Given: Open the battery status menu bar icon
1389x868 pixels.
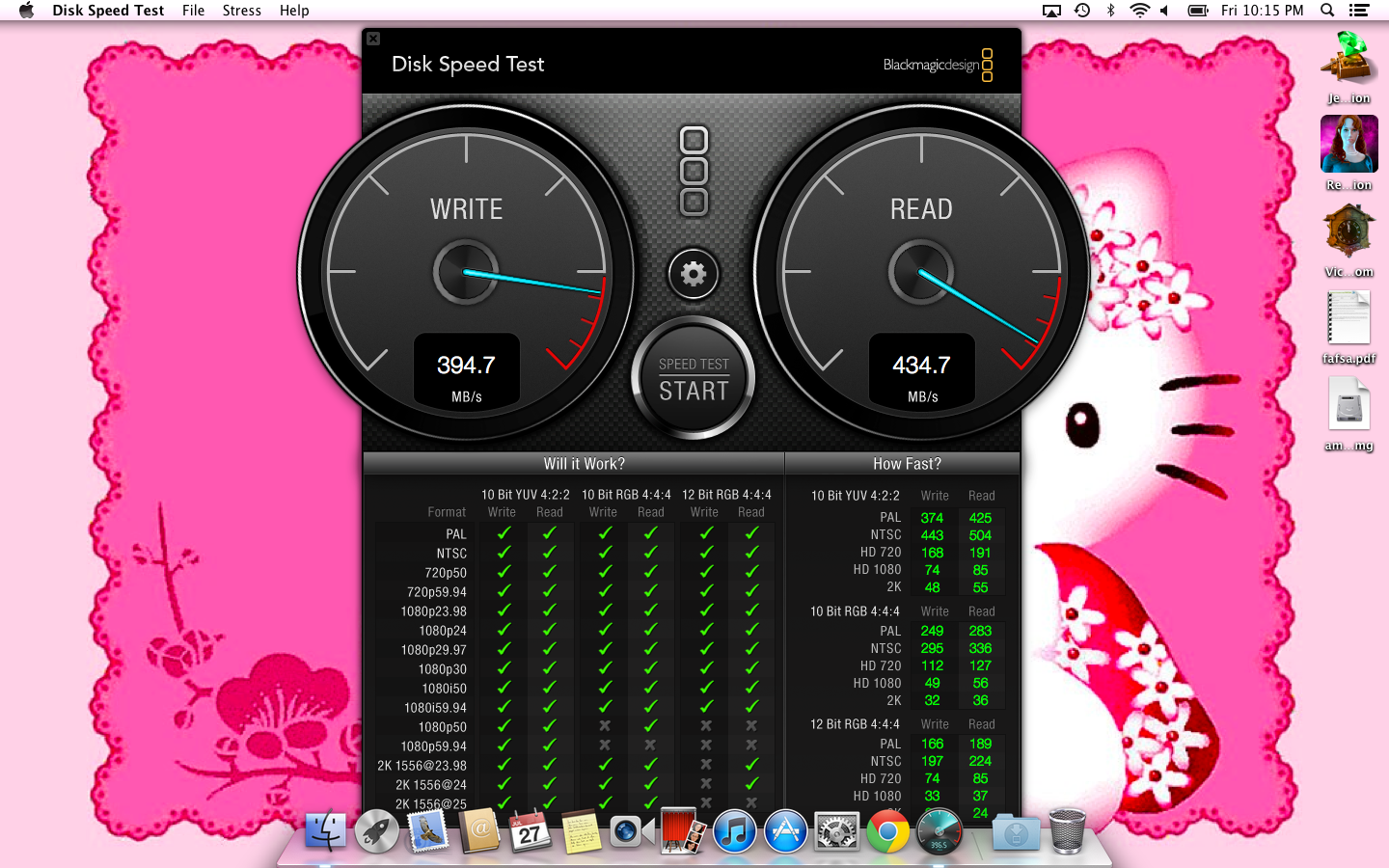Looking at the screenshot, I should [x=1198, y=11].
